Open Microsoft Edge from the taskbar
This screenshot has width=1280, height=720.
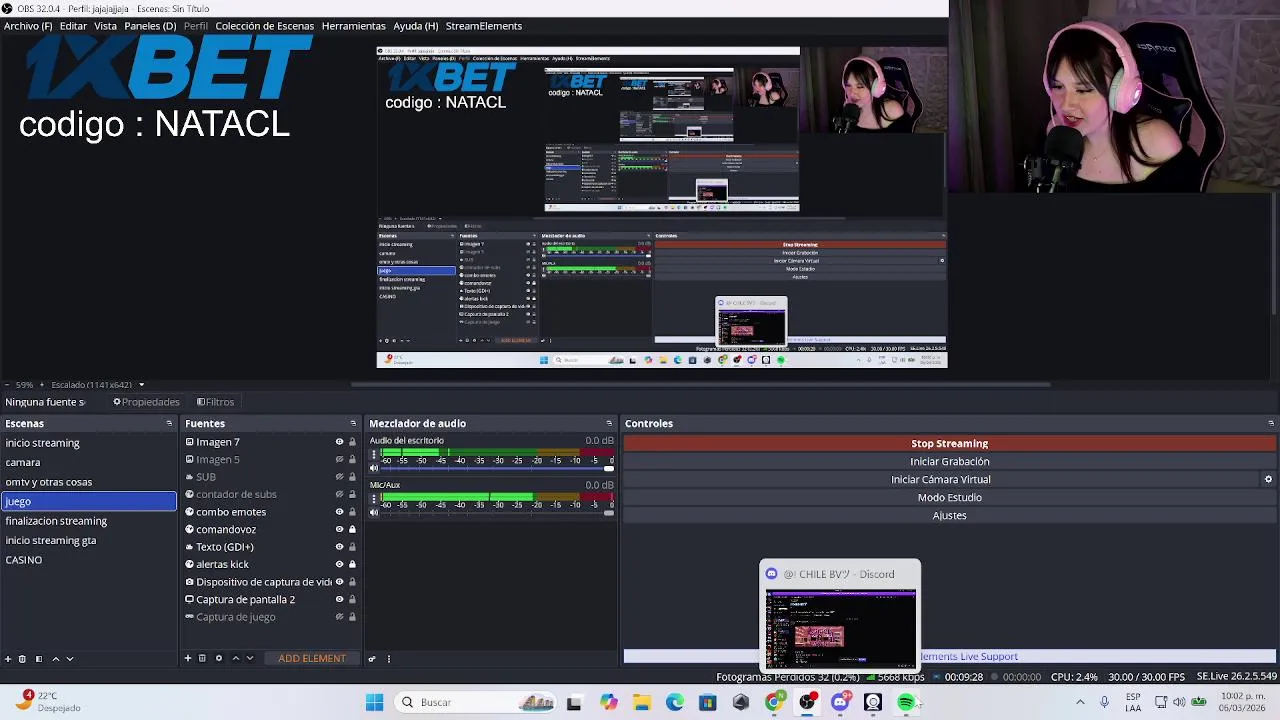pyautogui.click(x=675, y=702)
